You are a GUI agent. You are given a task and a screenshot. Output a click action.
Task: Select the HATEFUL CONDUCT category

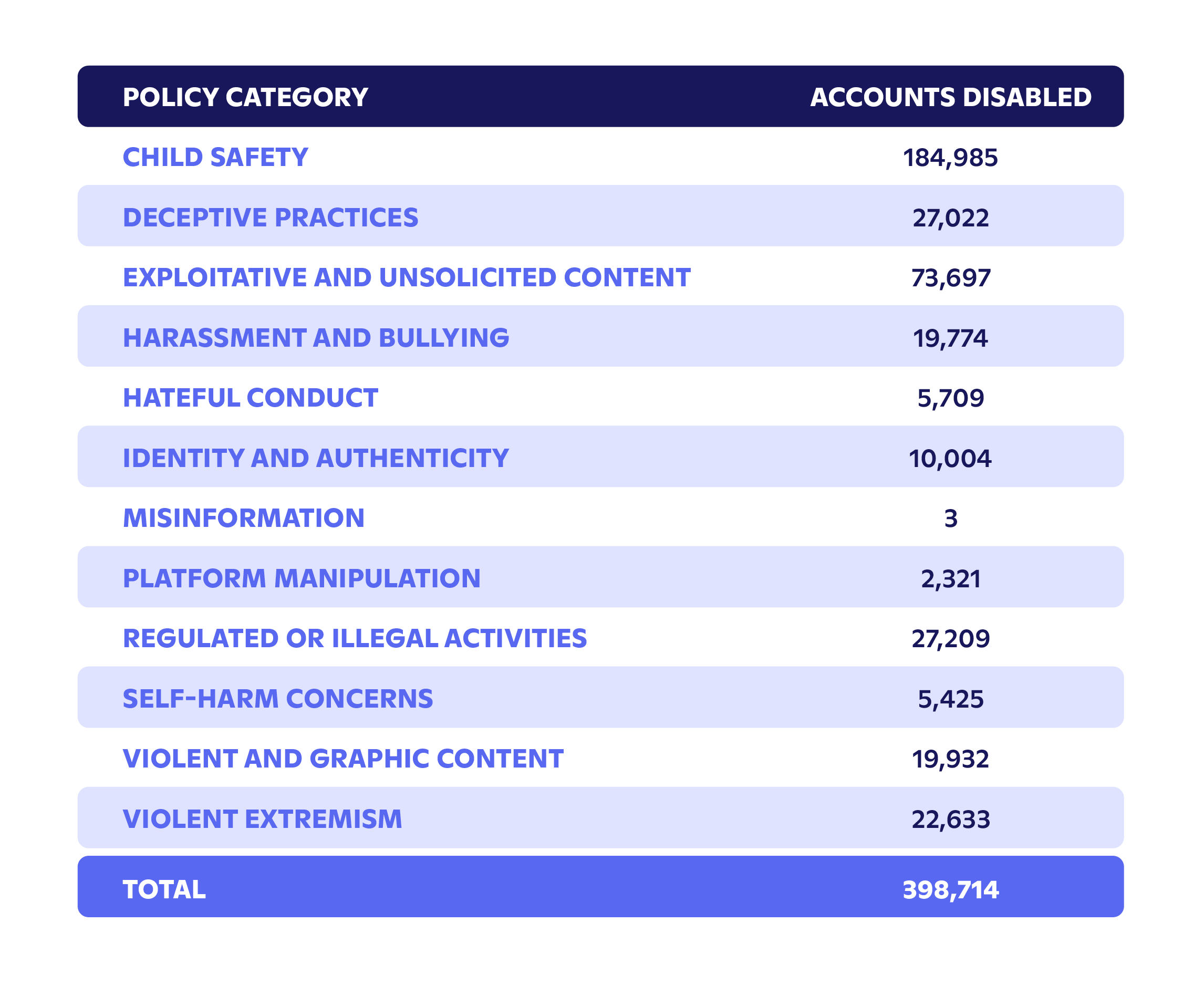click(x=250, y=398)
